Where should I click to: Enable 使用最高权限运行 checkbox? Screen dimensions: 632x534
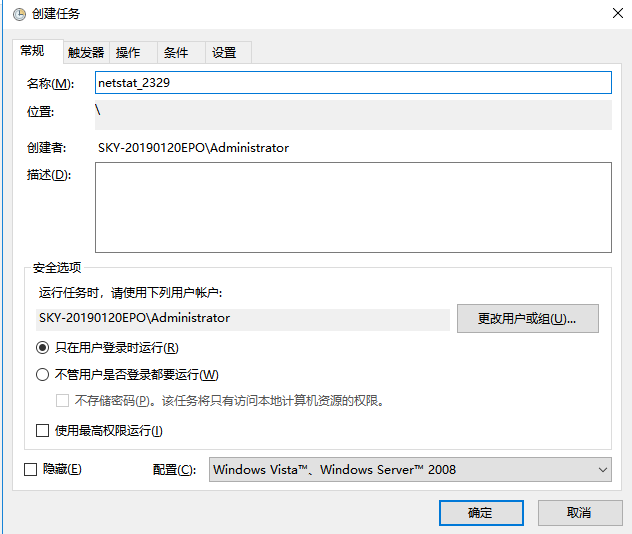(42, 430)
